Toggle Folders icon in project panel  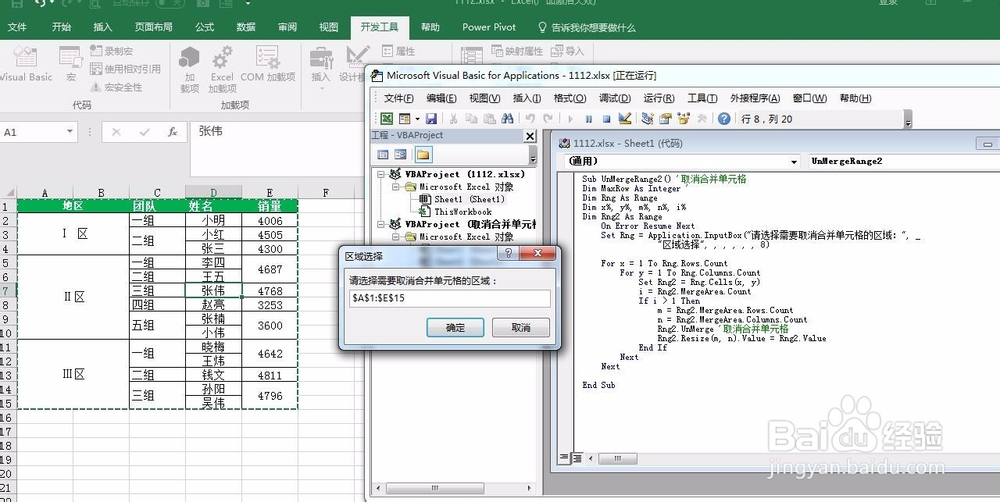[x=423, y=154]
